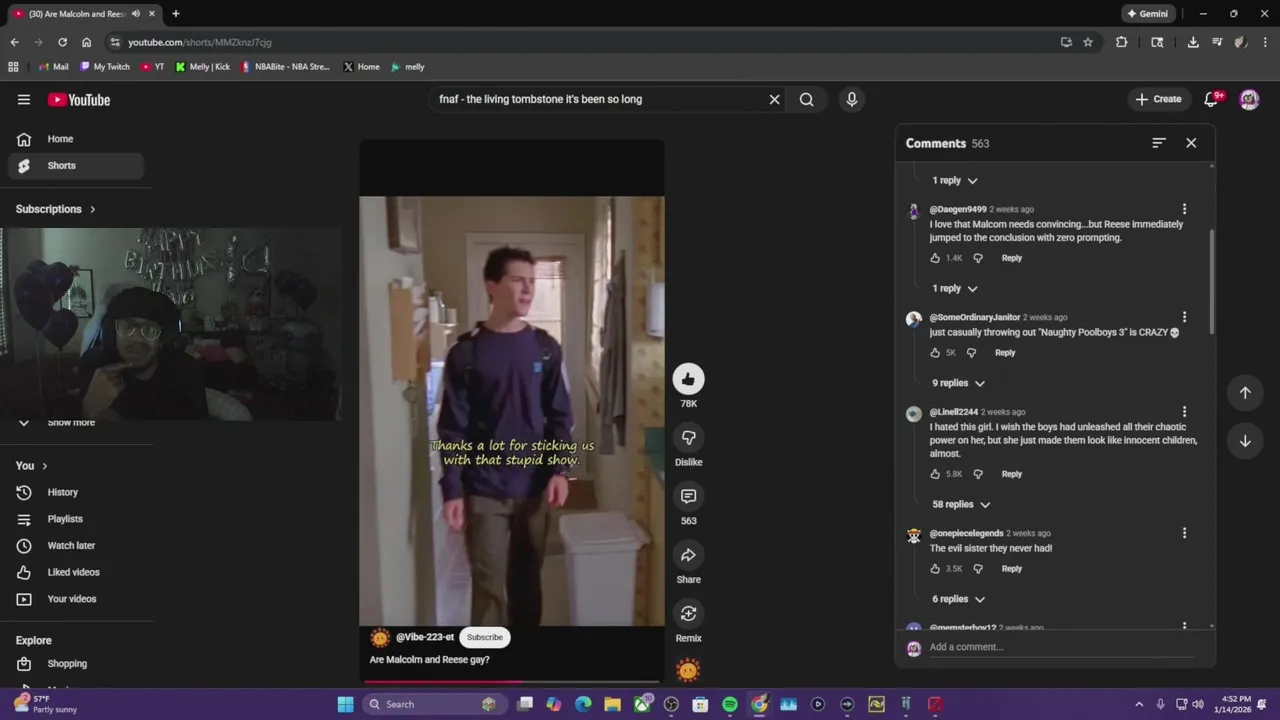The width and height of the screenshot is (1280, 720).
Task: Expand the 9 replies thread
Action: (x=958, y=383)
